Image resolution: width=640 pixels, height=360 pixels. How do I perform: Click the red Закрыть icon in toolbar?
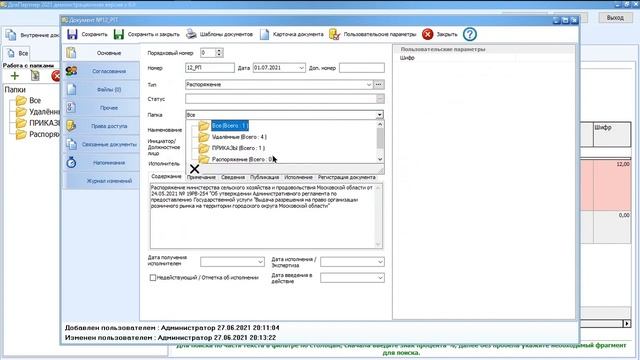(x=427, y=34)
